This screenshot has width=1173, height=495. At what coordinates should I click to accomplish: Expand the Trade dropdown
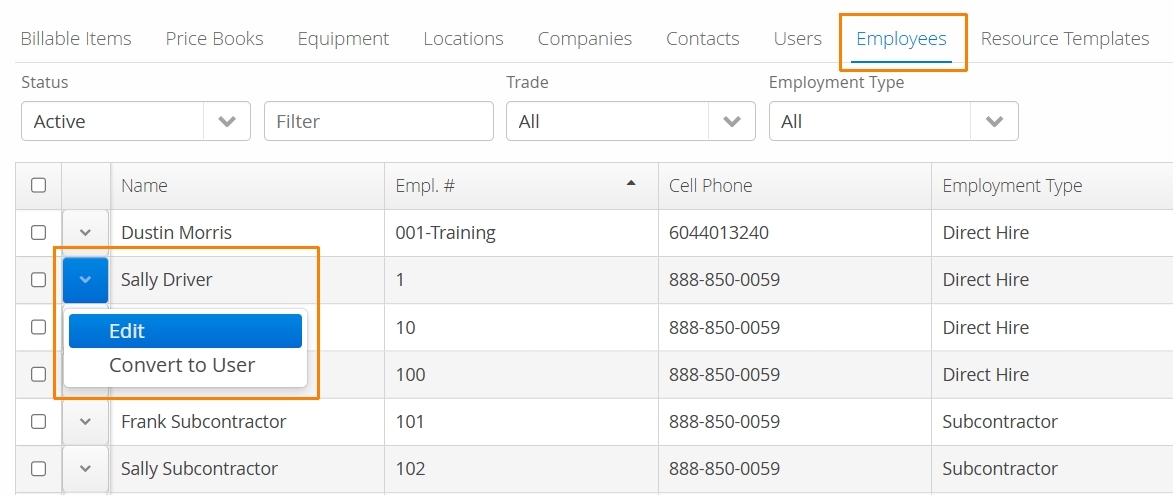tap(631, 121)
